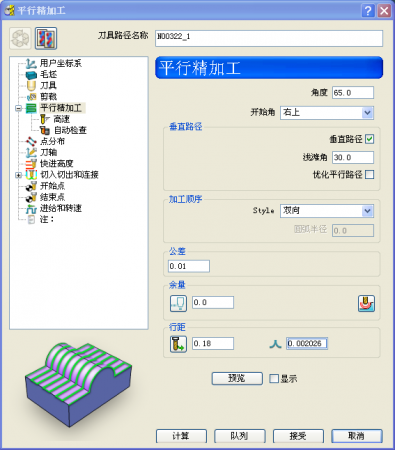Image resolution: width=395 pixels, height=450 pixels.
Task: Select the 开始点 start point icon
Action: coord(31,186)
